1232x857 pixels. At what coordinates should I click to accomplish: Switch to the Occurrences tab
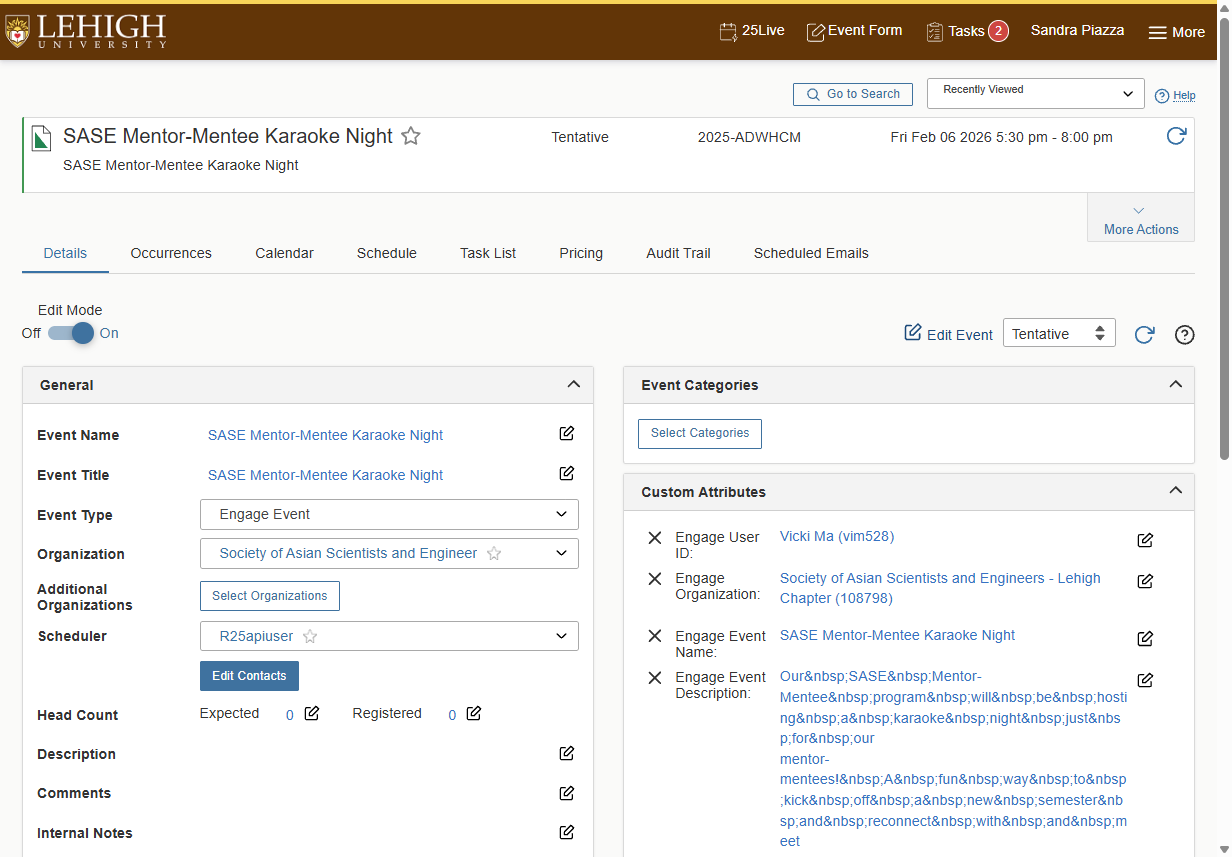point(171,253)
